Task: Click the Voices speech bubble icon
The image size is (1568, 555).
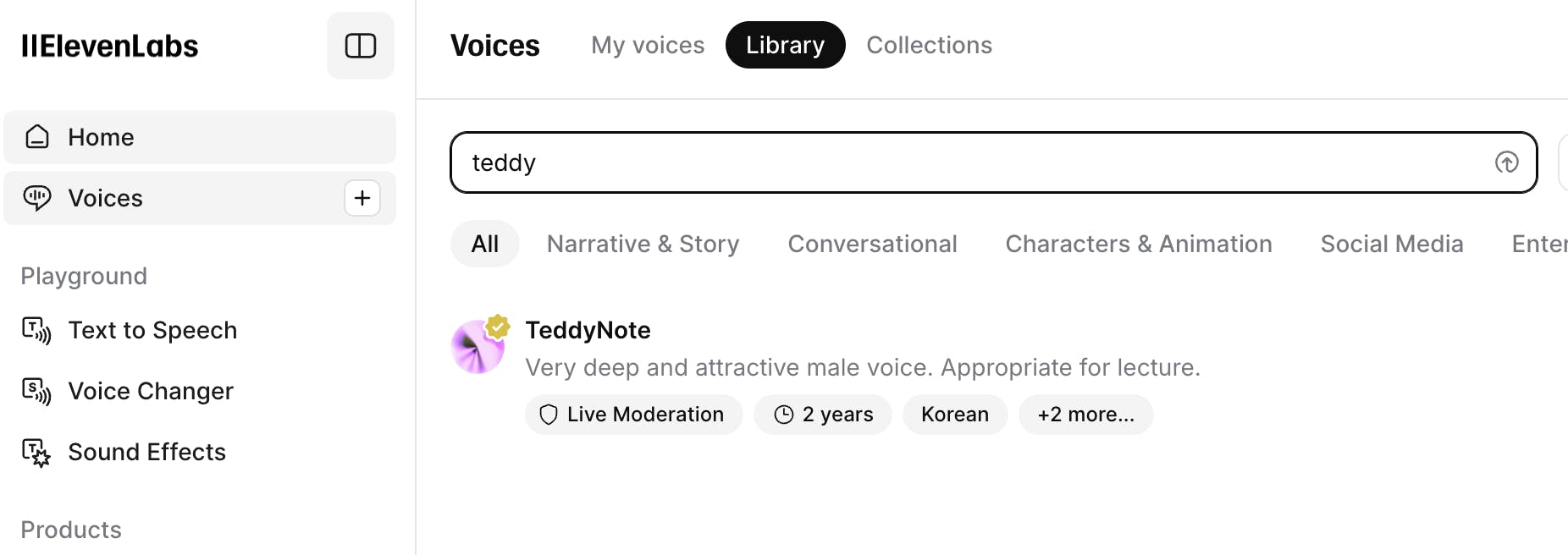Action: [x=37, y=198]
